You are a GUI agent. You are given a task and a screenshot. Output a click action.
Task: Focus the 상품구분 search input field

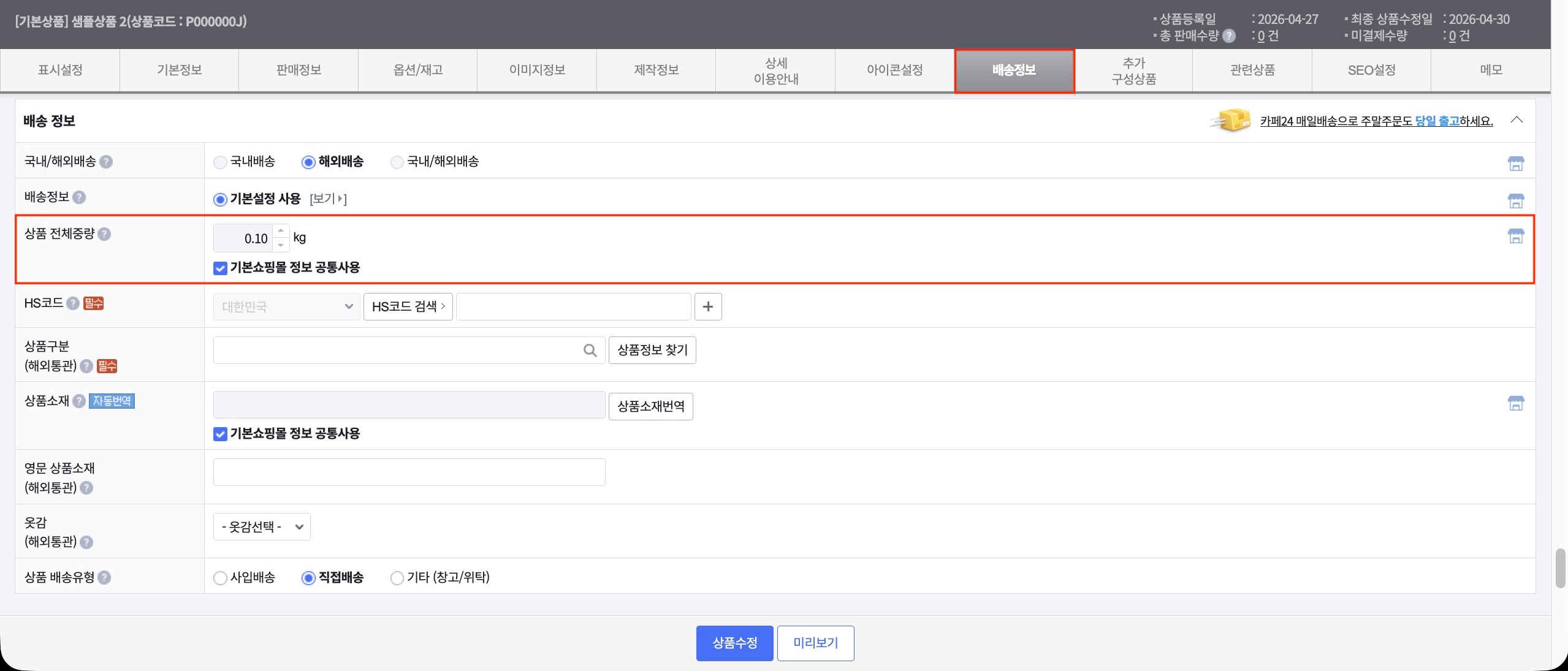pos(409,351)
